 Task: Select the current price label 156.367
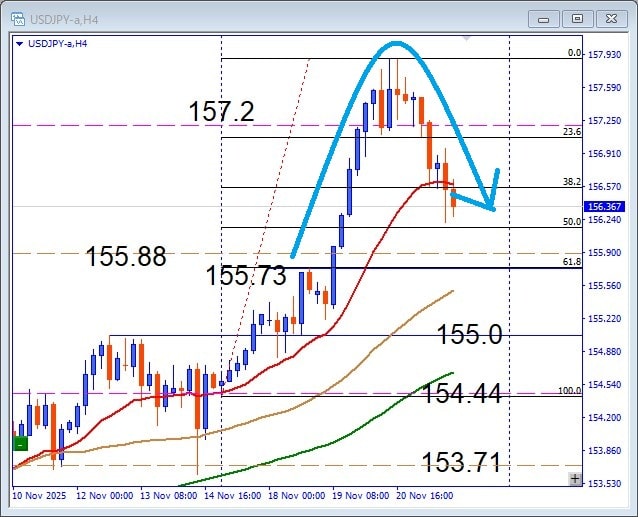pyautogui.click(x=606, y=207)
